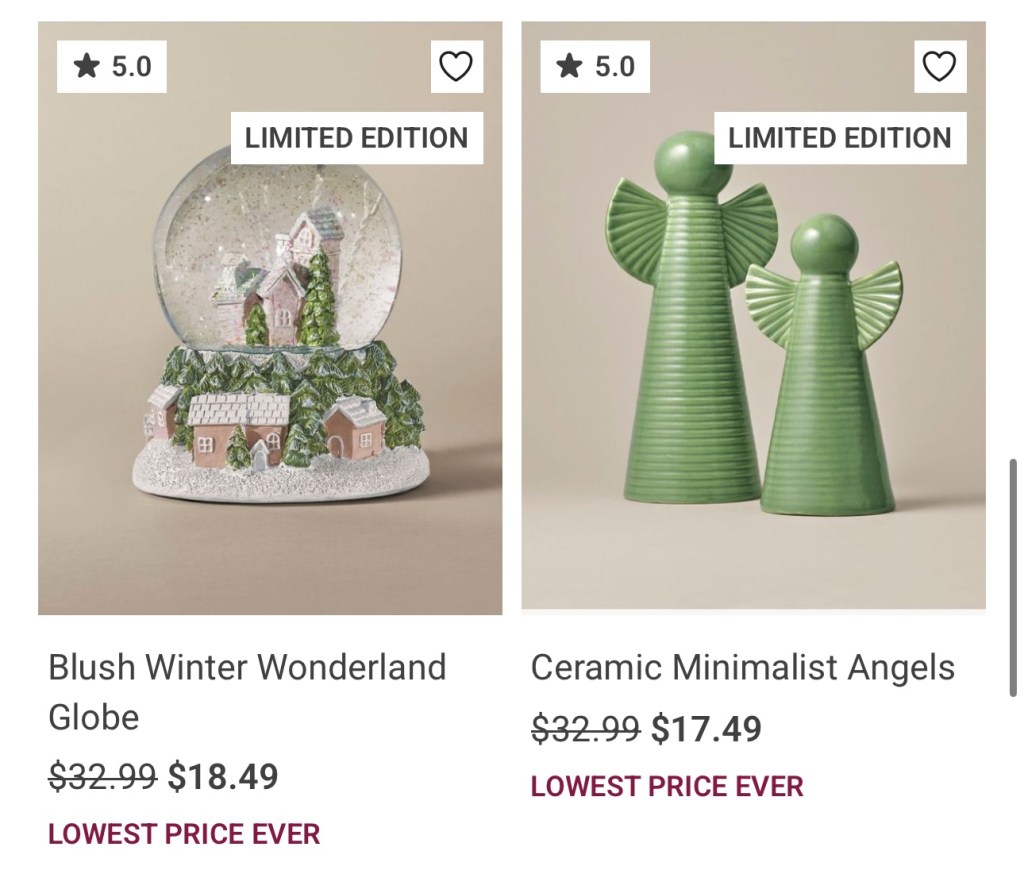1024x893 pixels.
Task: Toggle the heart on Ceramic Minimalist Angels
Action: (x=939, y=67)
